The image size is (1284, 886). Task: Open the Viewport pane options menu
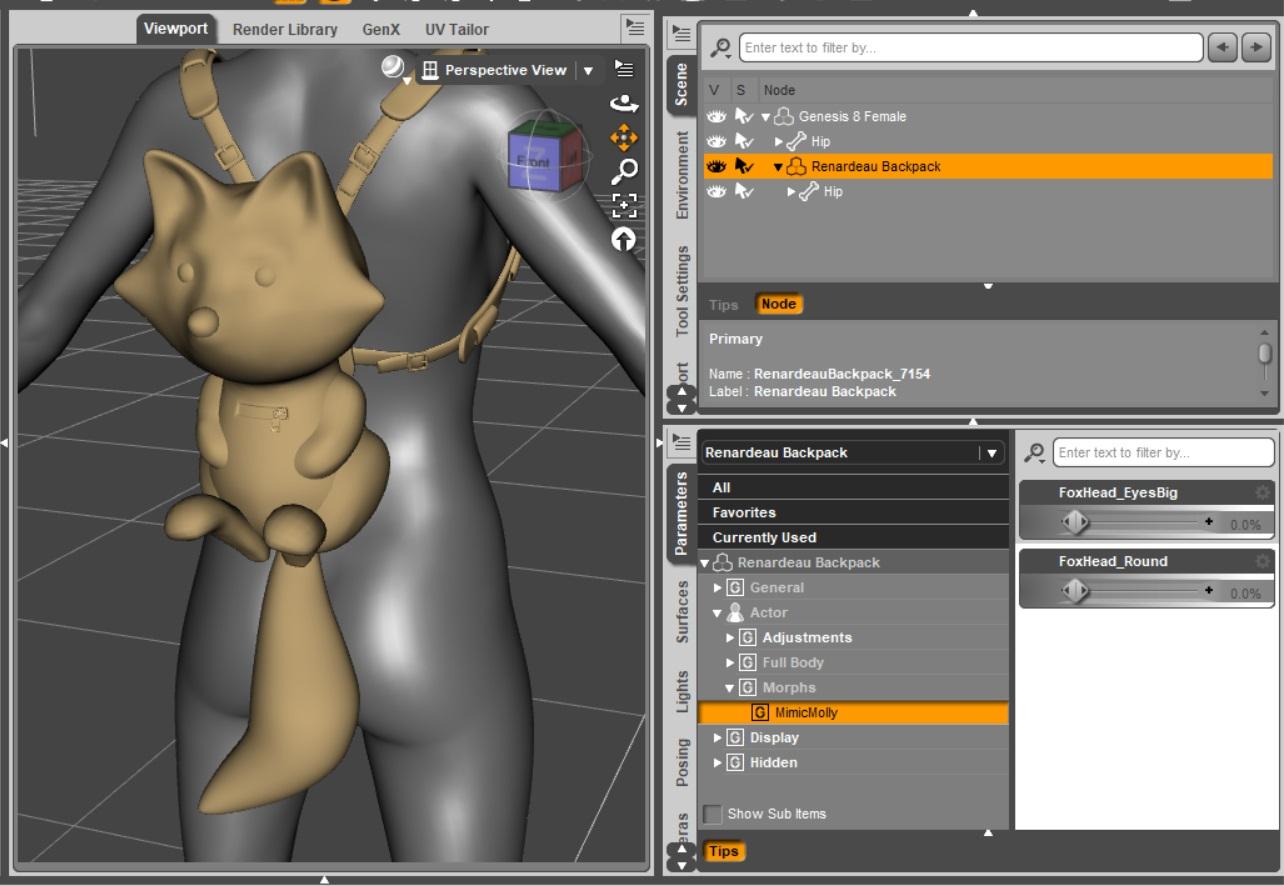tap(634, 27)
